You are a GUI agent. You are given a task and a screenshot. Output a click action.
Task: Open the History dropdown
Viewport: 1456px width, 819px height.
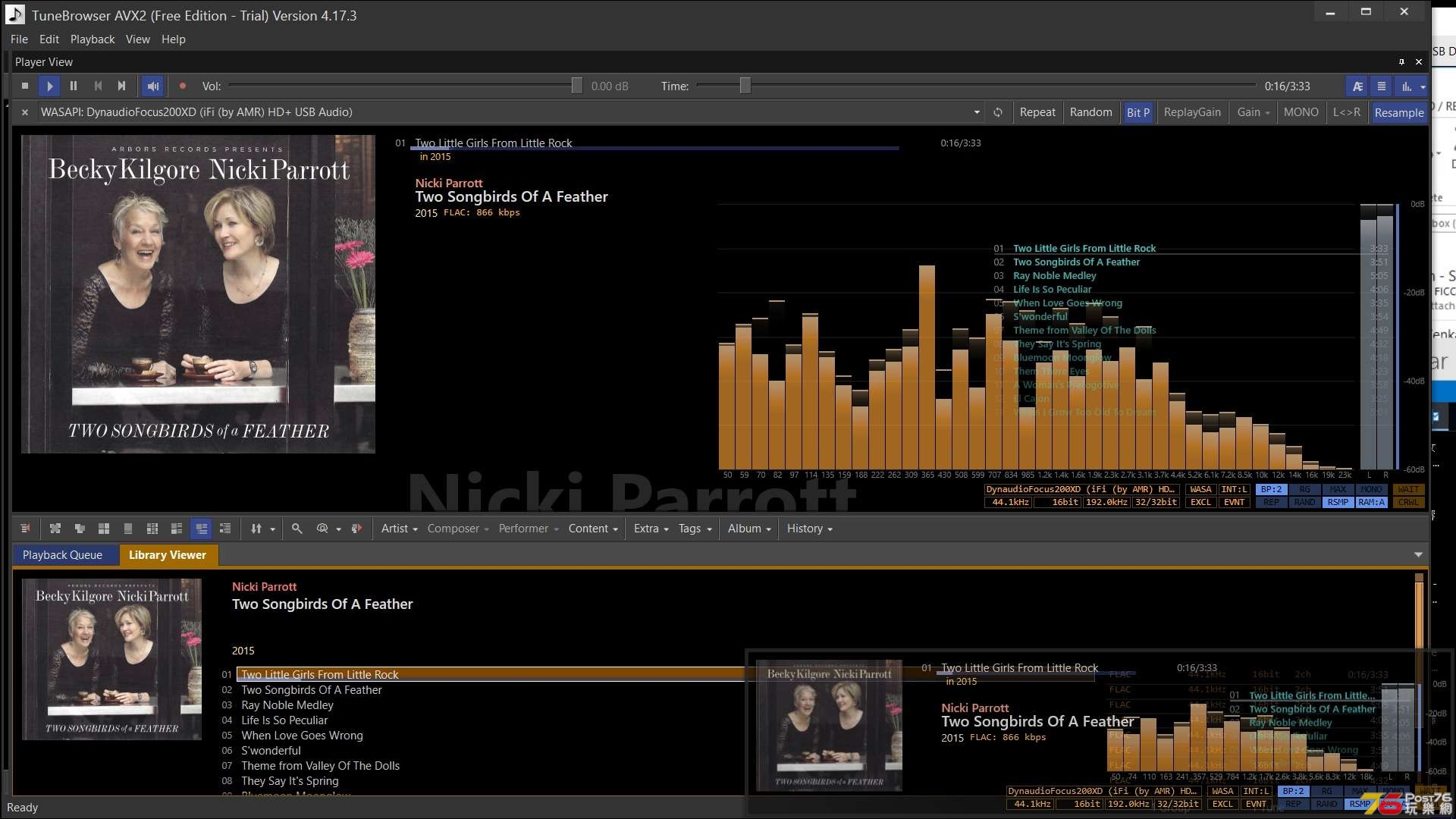pos(810,529)
